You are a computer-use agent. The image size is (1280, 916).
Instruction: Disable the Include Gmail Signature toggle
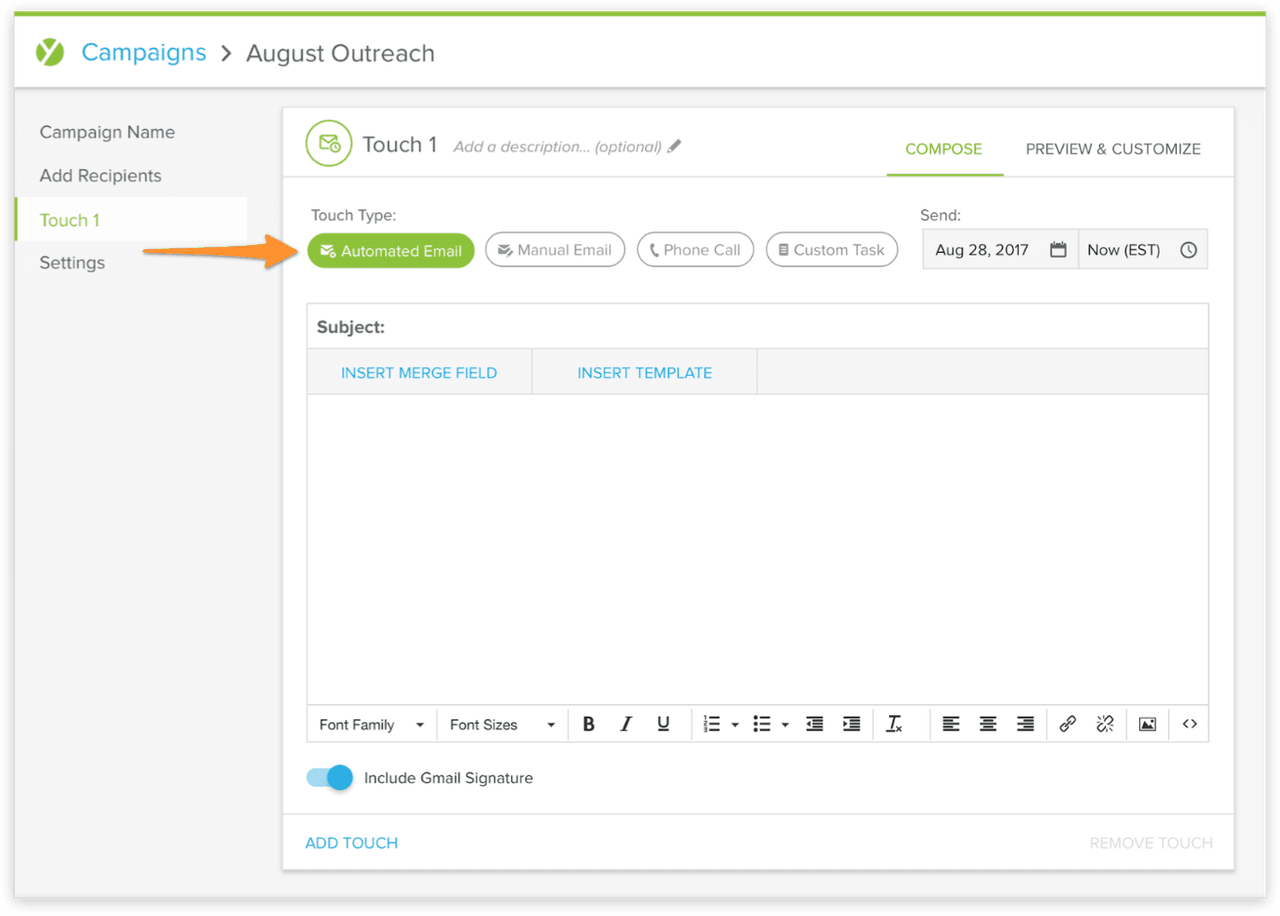pos(328,777)
